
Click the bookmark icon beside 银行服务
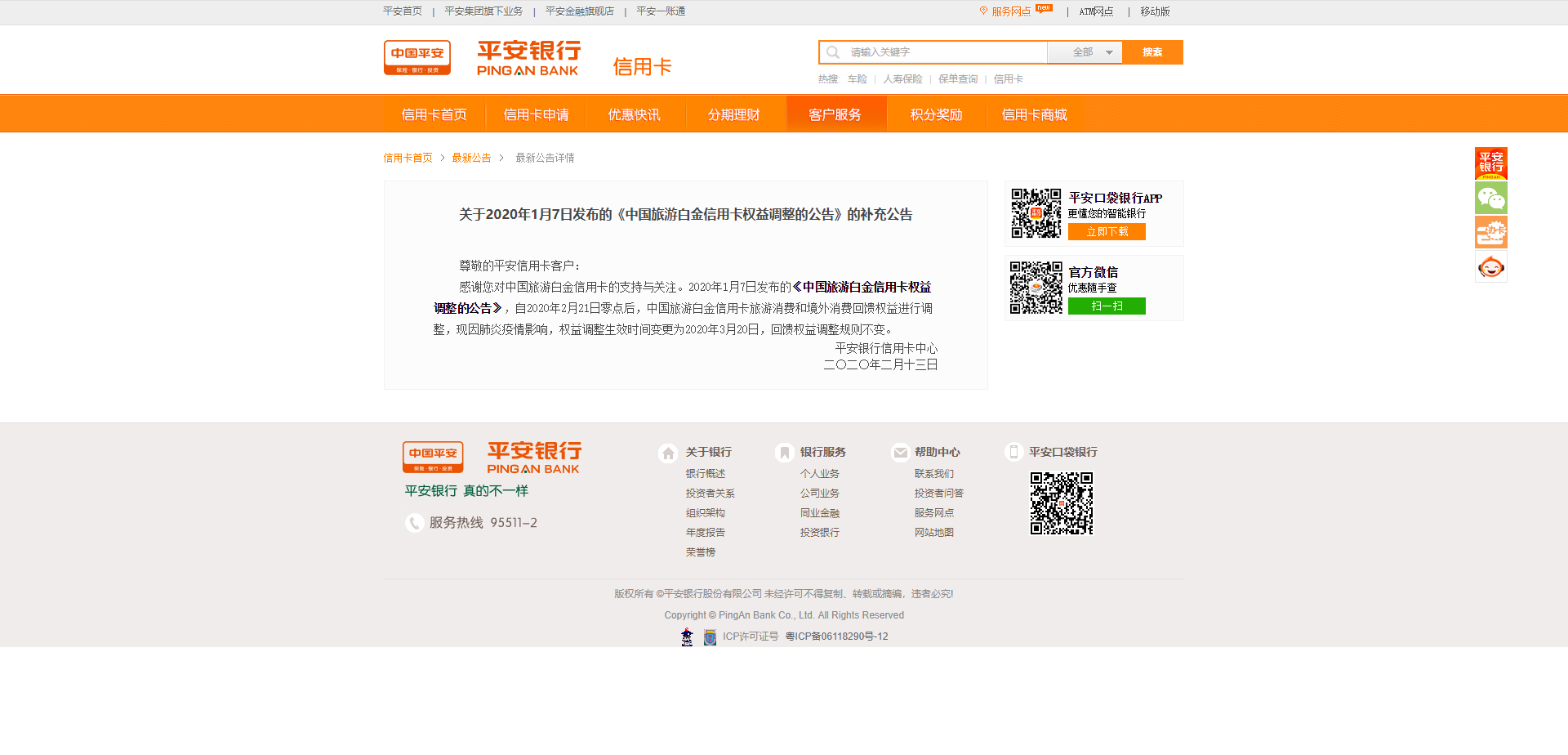[x=784, y=453]
